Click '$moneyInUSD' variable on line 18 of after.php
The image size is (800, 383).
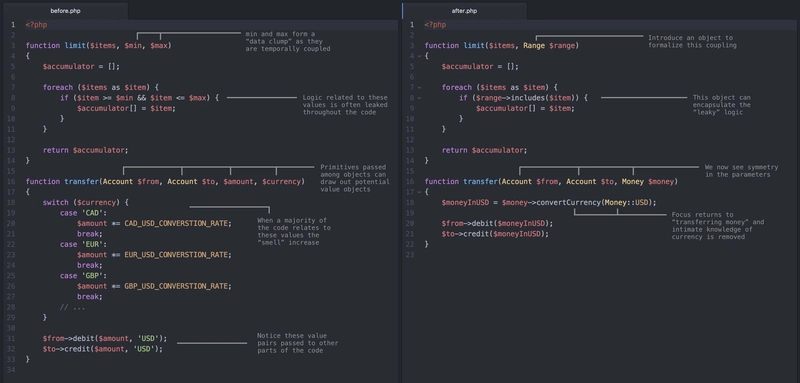[x=465, y=202]
